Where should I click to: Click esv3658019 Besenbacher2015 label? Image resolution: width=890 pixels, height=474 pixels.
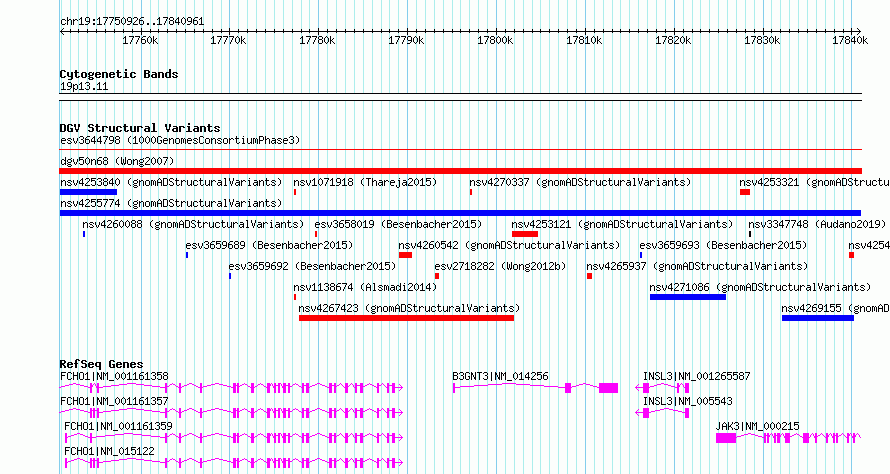pos(398,224)
